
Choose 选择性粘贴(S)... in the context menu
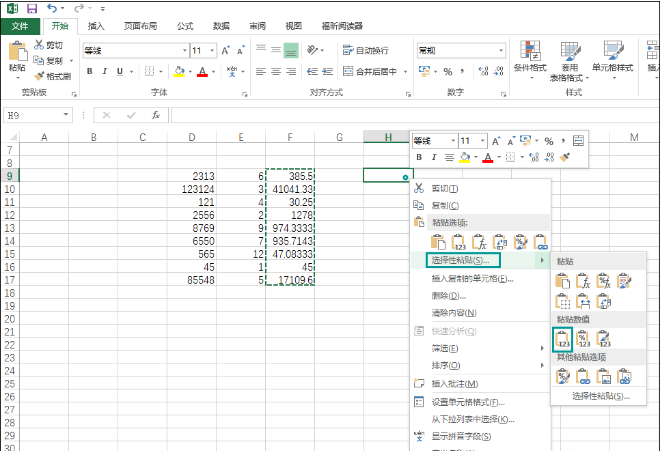tap(466, 261)
